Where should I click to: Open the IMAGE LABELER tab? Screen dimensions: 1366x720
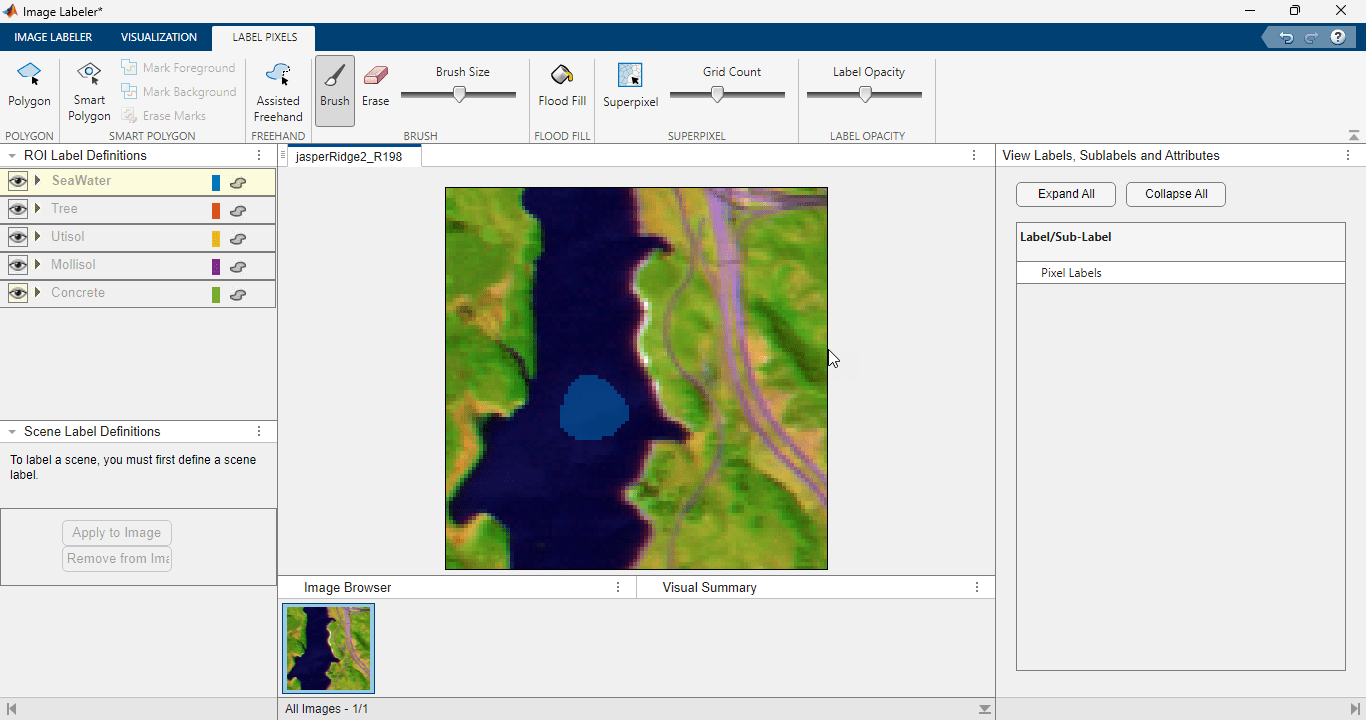coord(52,37)
